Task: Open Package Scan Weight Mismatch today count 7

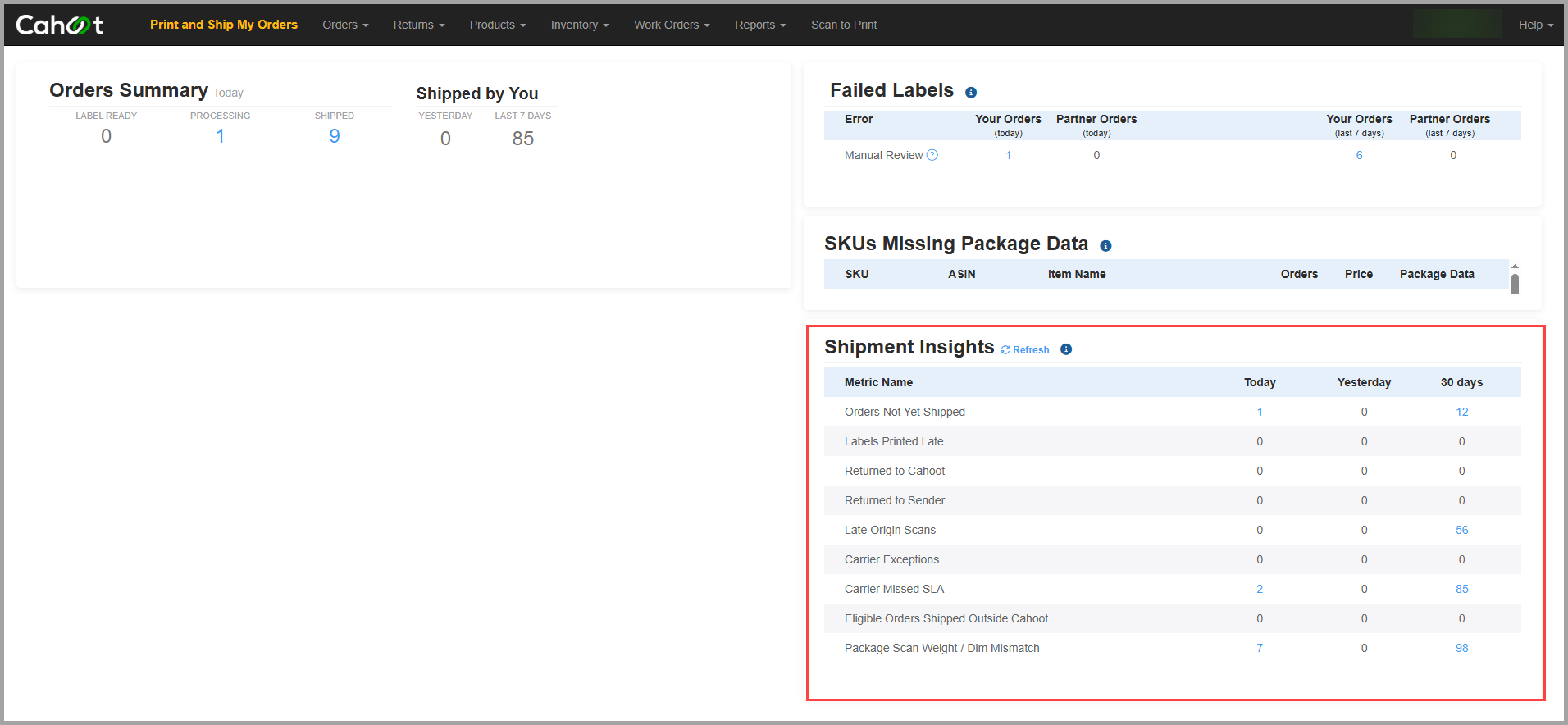Action: coord(1260,648)
